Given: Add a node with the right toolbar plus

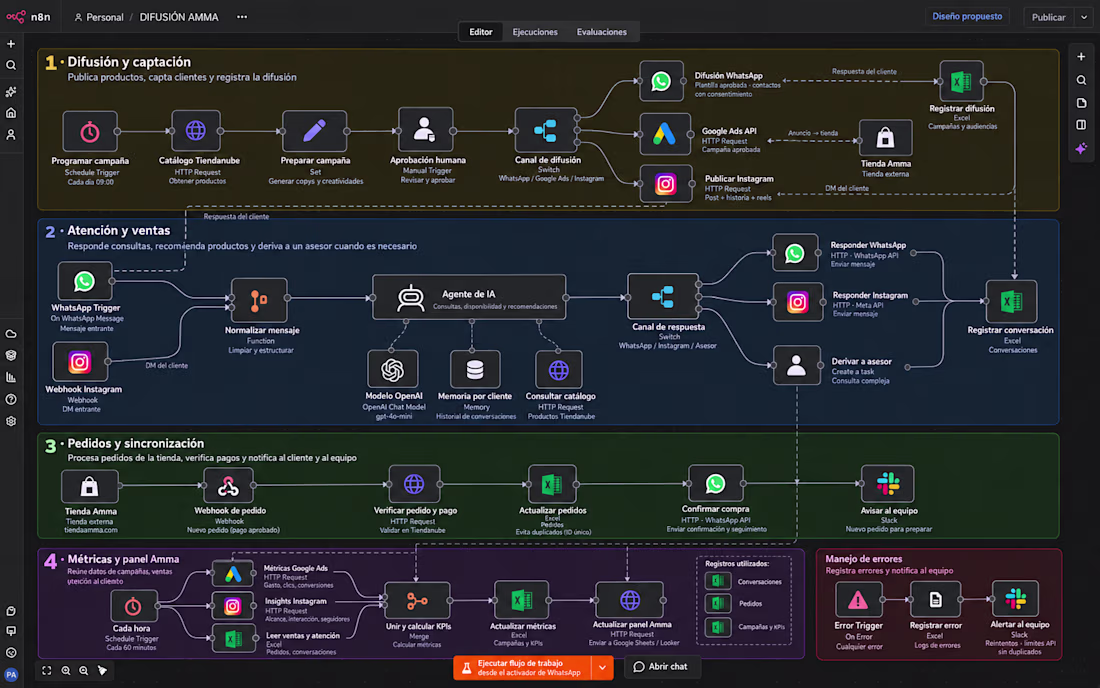Looking at the screenshot, I should click(1081, 57).
